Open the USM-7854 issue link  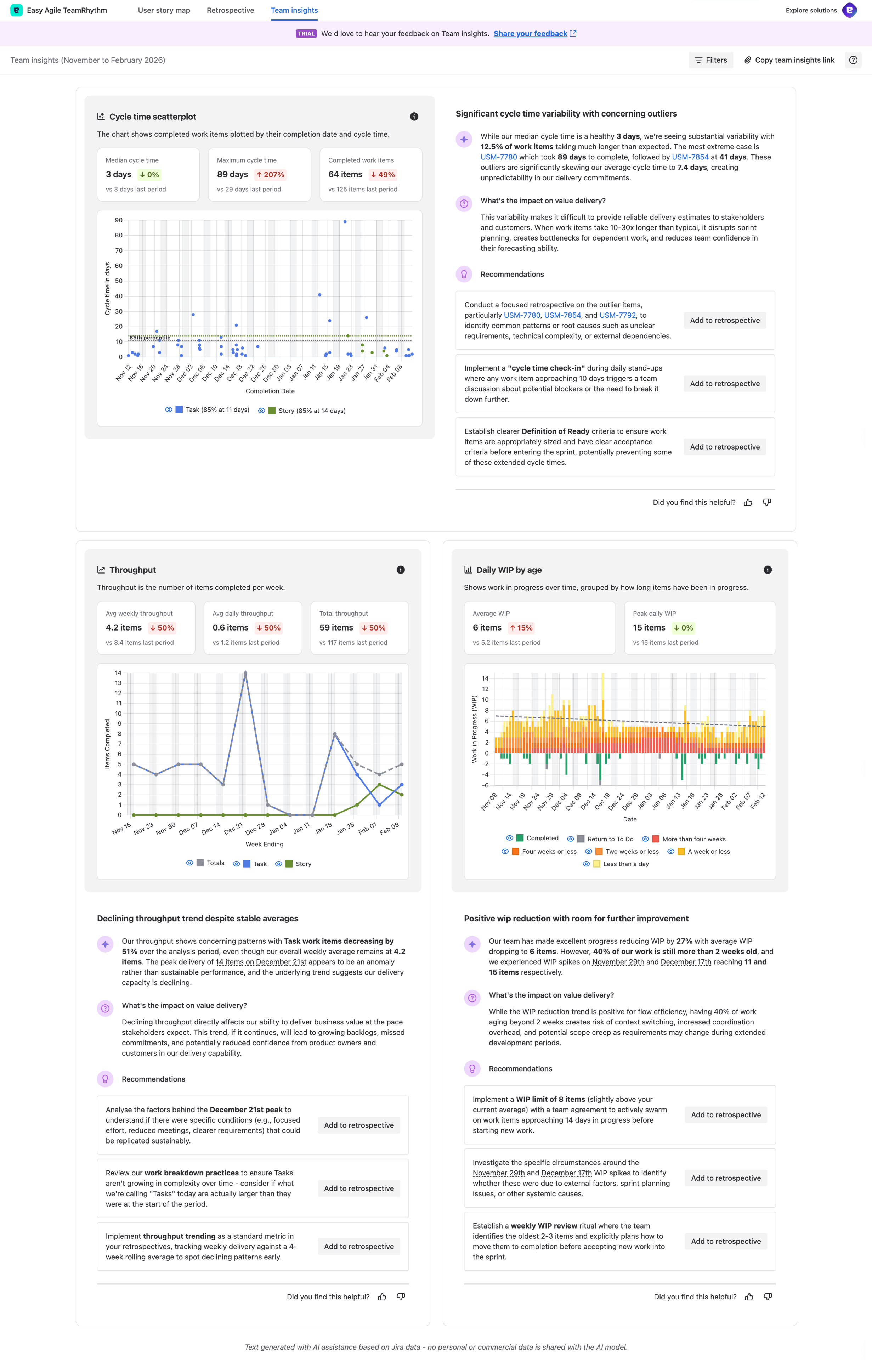click(x=690, y=157)
